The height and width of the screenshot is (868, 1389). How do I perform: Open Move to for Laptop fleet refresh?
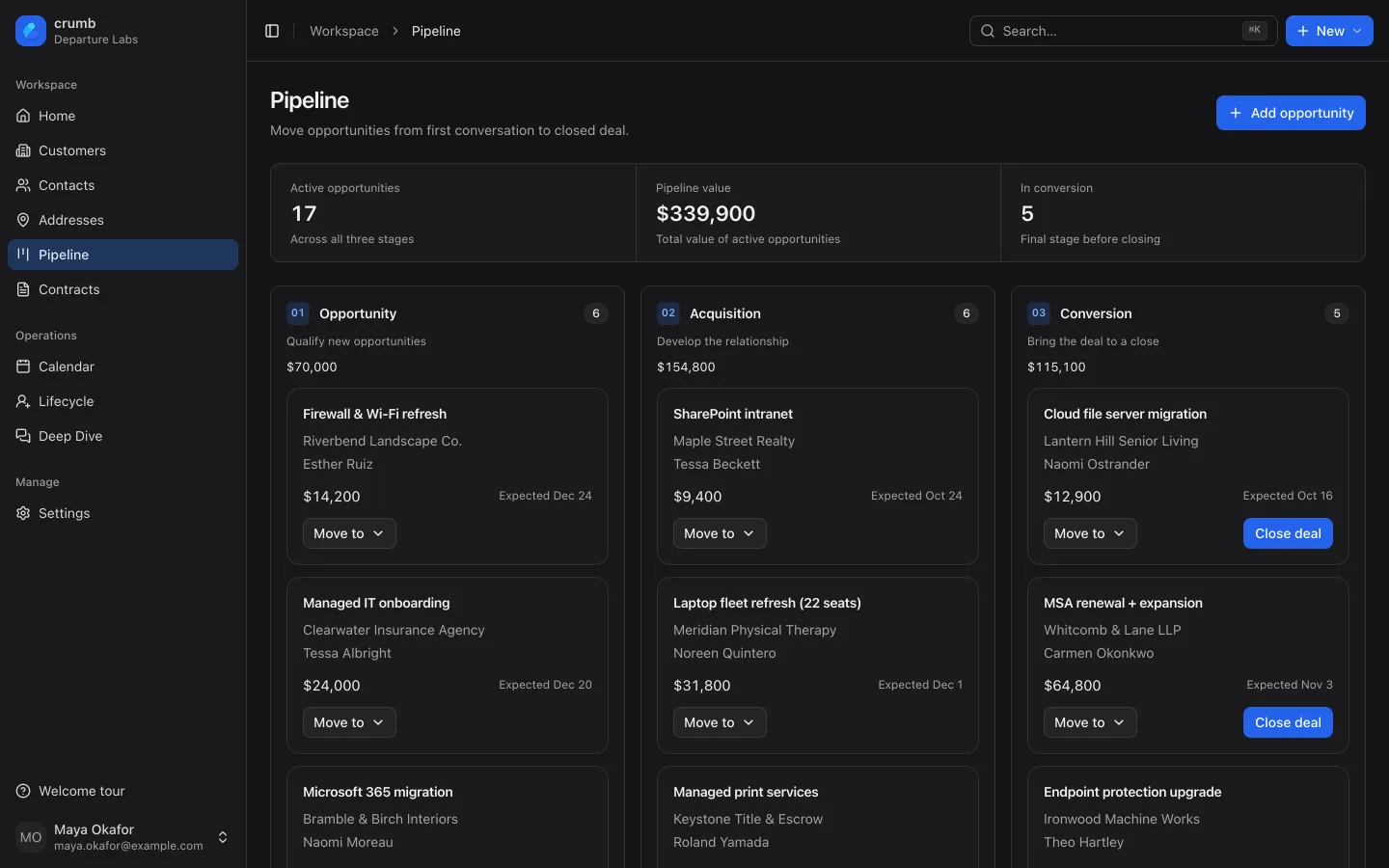click(x=720, y=722)
